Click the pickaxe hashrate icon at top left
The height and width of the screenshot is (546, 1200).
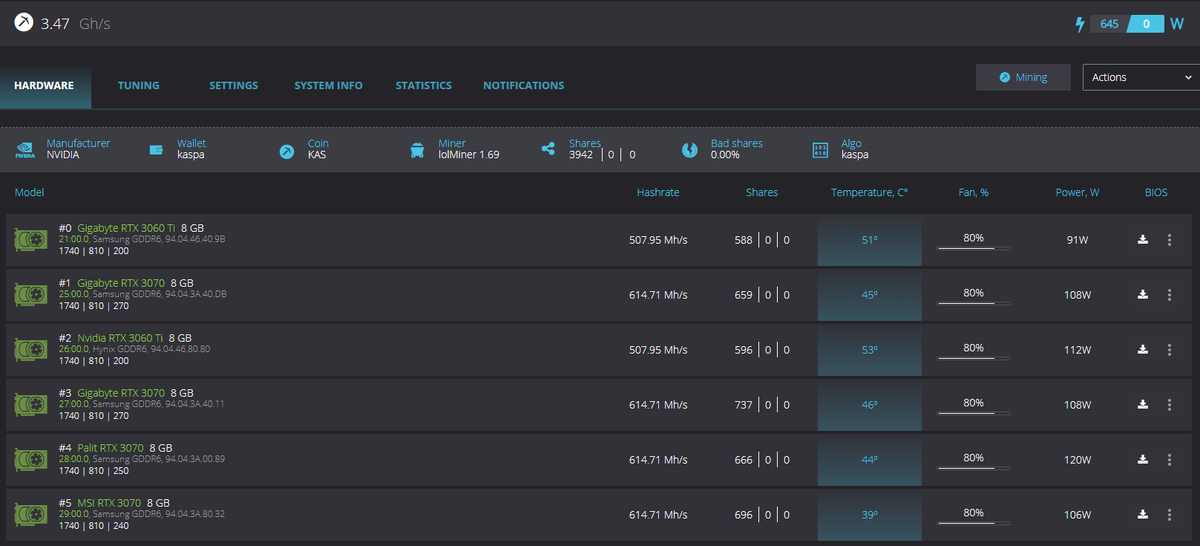click(24, 22)
